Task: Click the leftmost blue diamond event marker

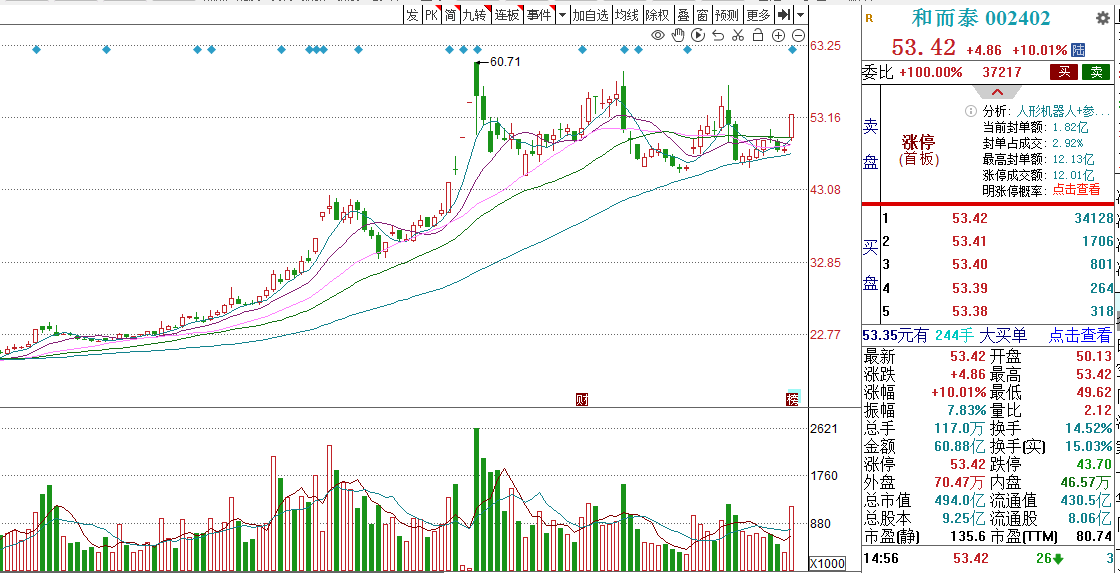Action: pyautogui.click(x=36, y=49)
